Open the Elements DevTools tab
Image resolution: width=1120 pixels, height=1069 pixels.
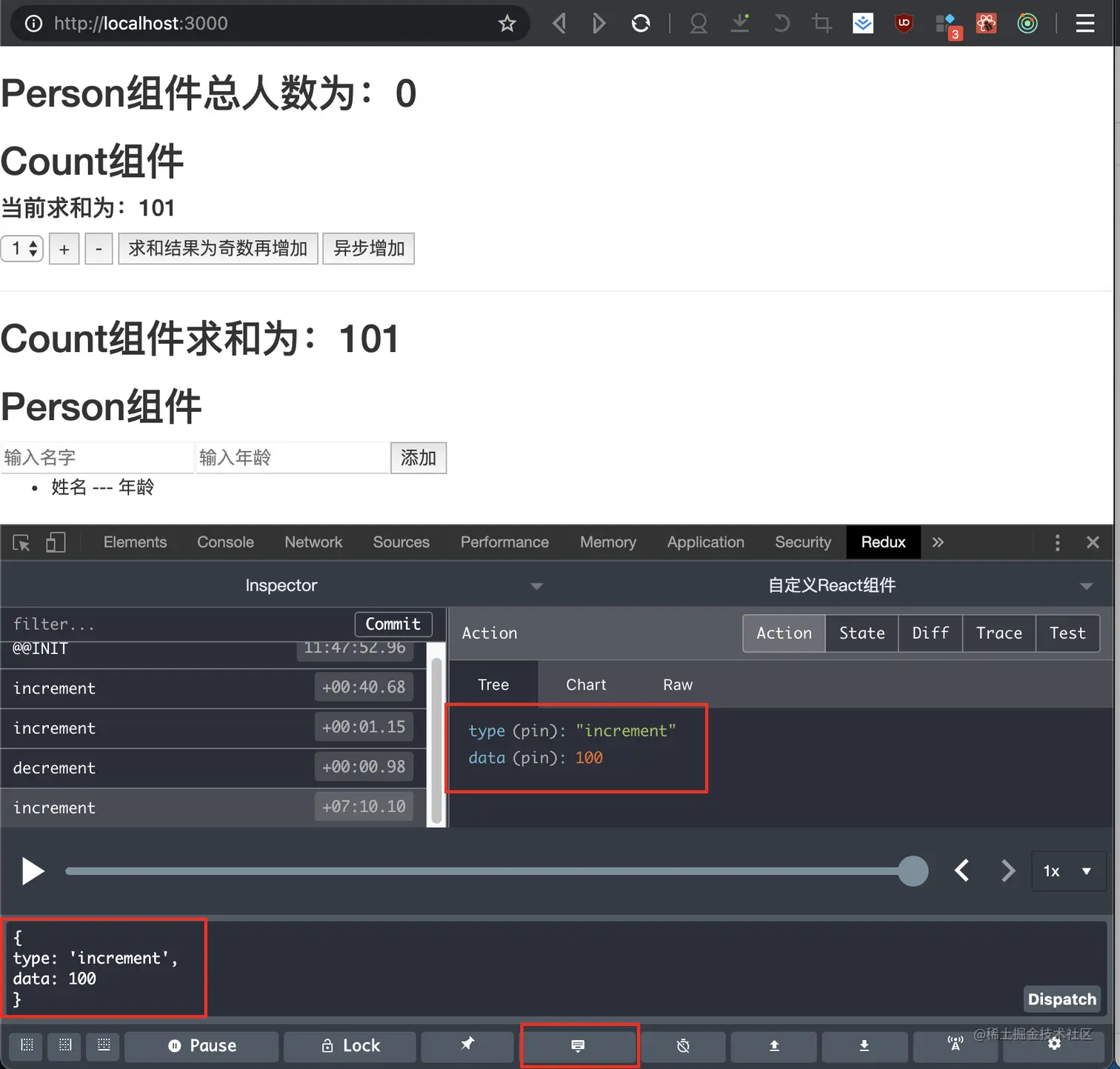pyautogui.click(x=136, y=543)
